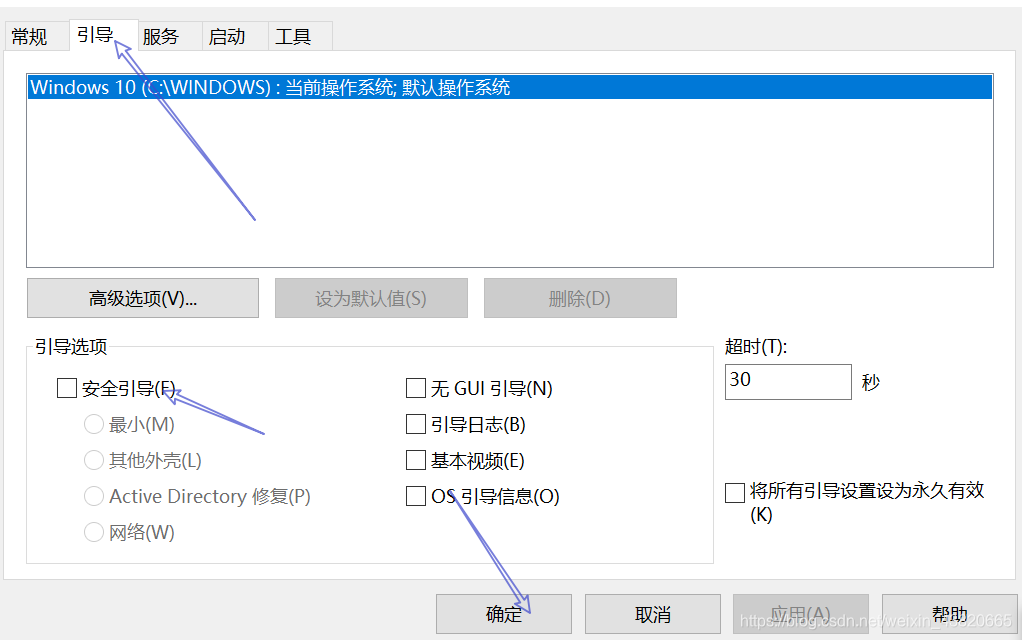Enable the 安全引导(F) checkbox
The width and height of the screenshot is (1022, 640).
click(x=67, y=388)
